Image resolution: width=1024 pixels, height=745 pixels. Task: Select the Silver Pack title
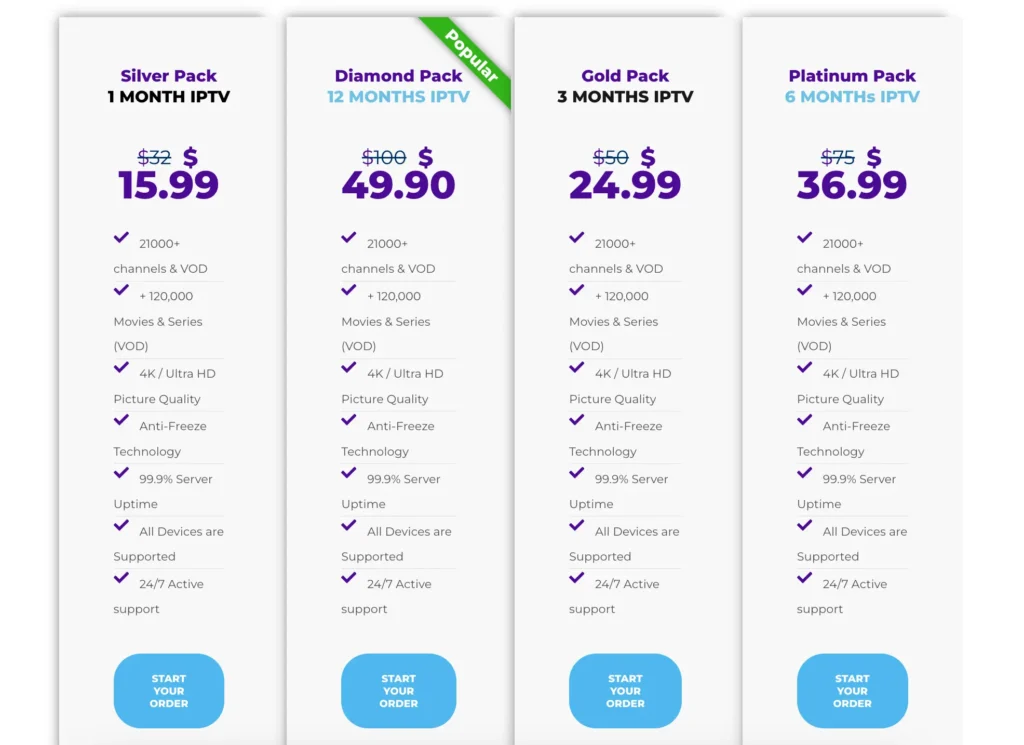click(168, 76)
